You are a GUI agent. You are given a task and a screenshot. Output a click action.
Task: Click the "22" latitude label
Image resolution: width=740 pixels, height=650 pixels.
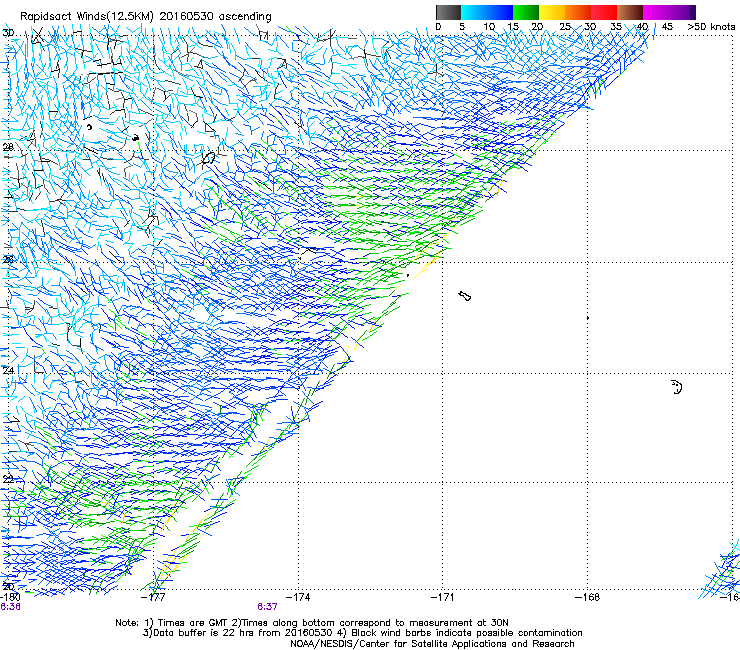point(8,479)
